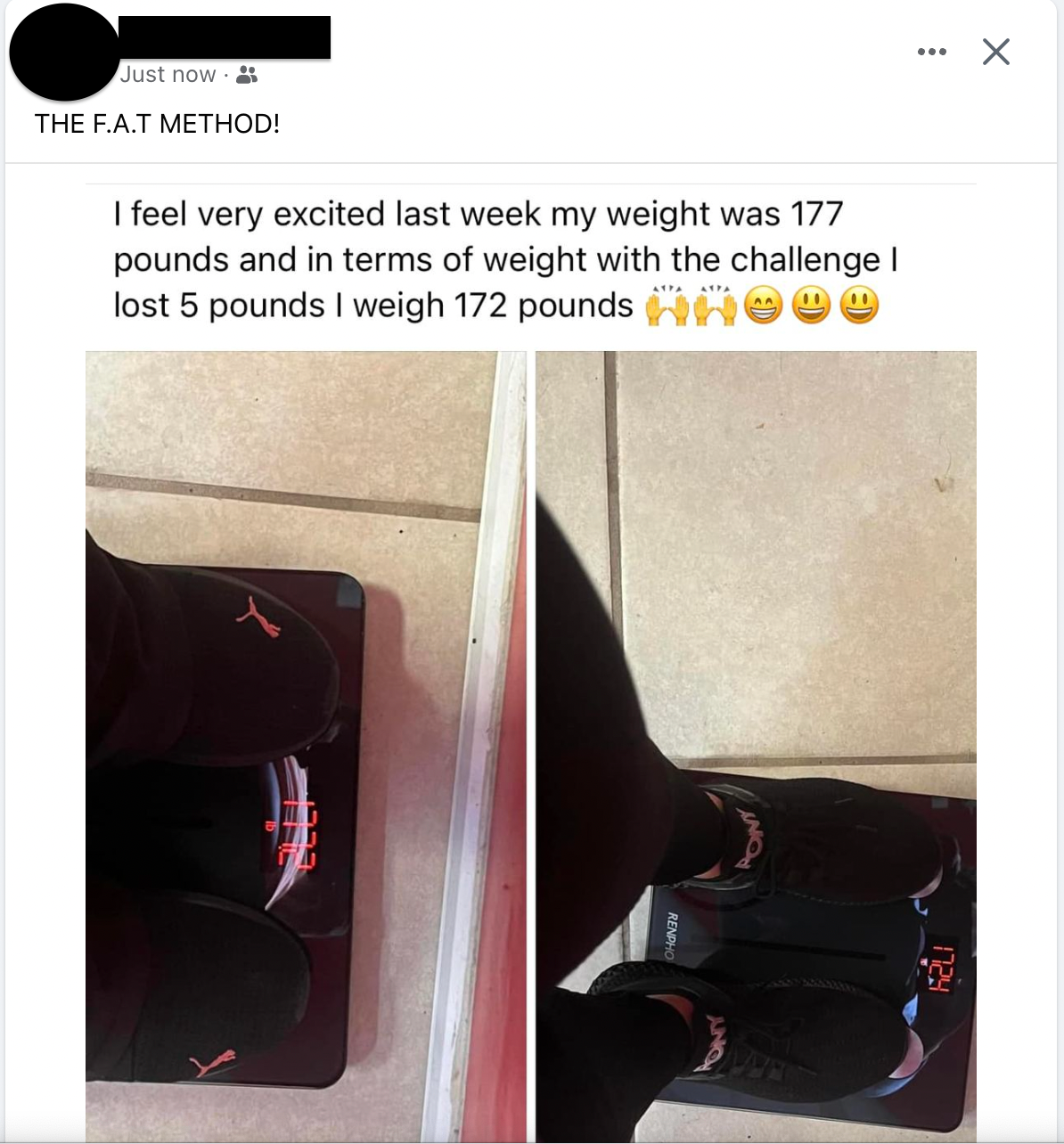The height and width of the screenshot is (1144, 1064).
Task: Open the right photo showing the RENPHO scale
Action: (x=756, y=747)
